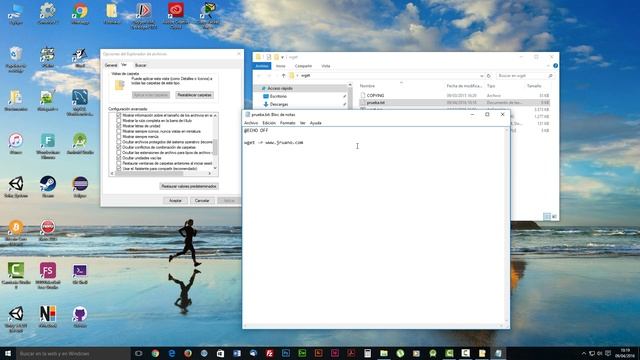
Task: Click the Windows taskbar search box
Action: (x=73, y=353)
